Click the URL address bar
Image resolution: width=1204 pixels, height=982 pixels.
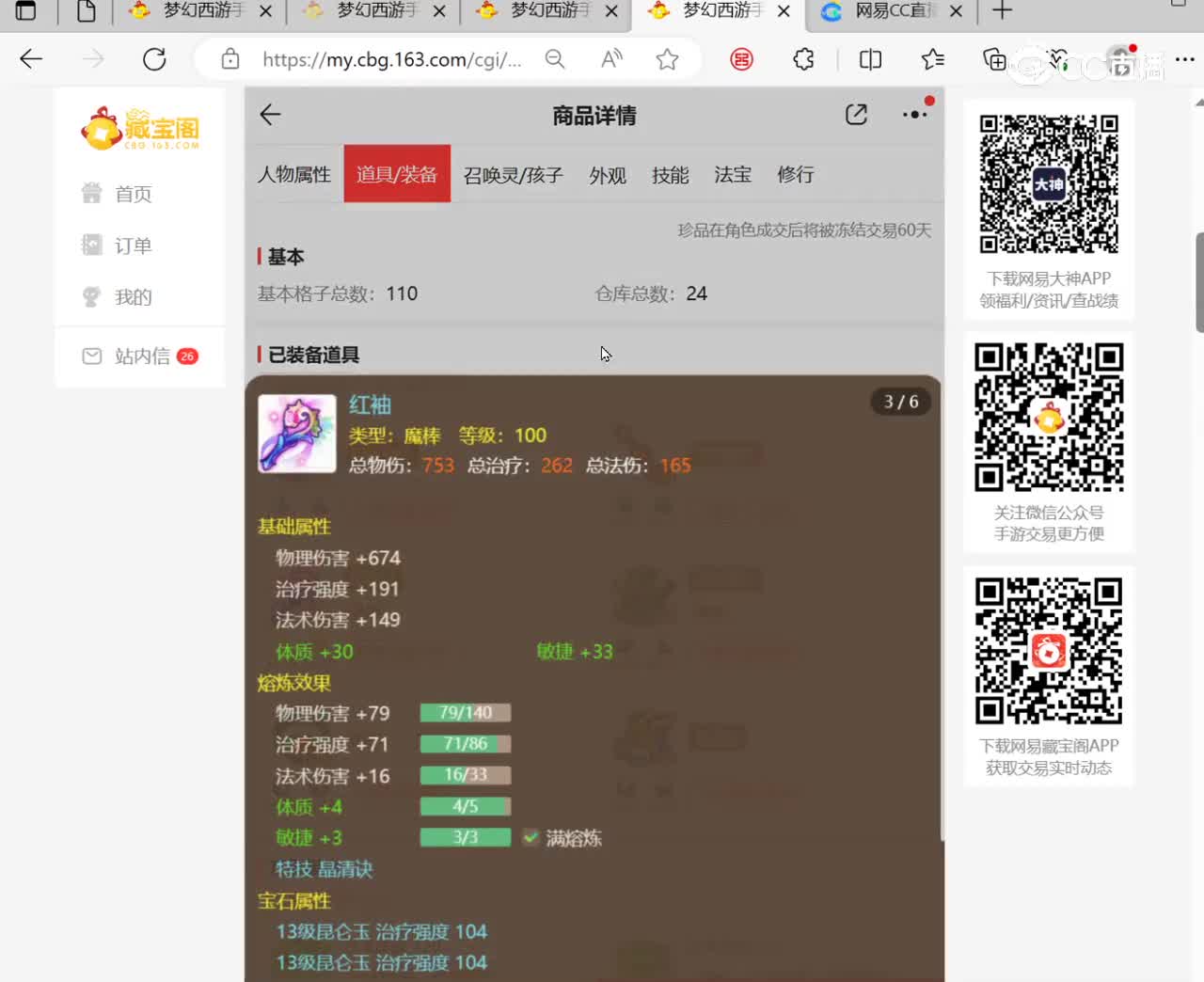pos(390,59)
